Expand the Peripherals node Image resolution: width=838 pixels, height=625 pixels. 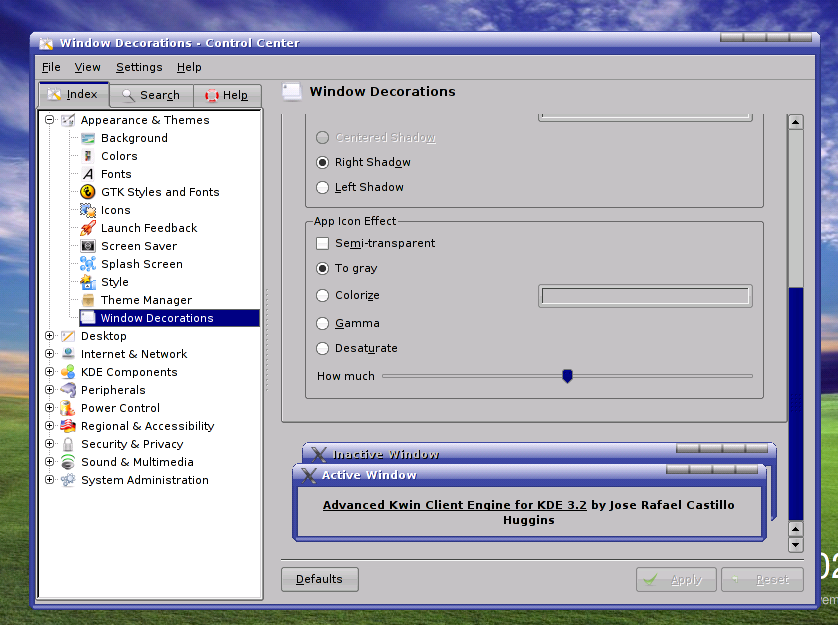49,390
